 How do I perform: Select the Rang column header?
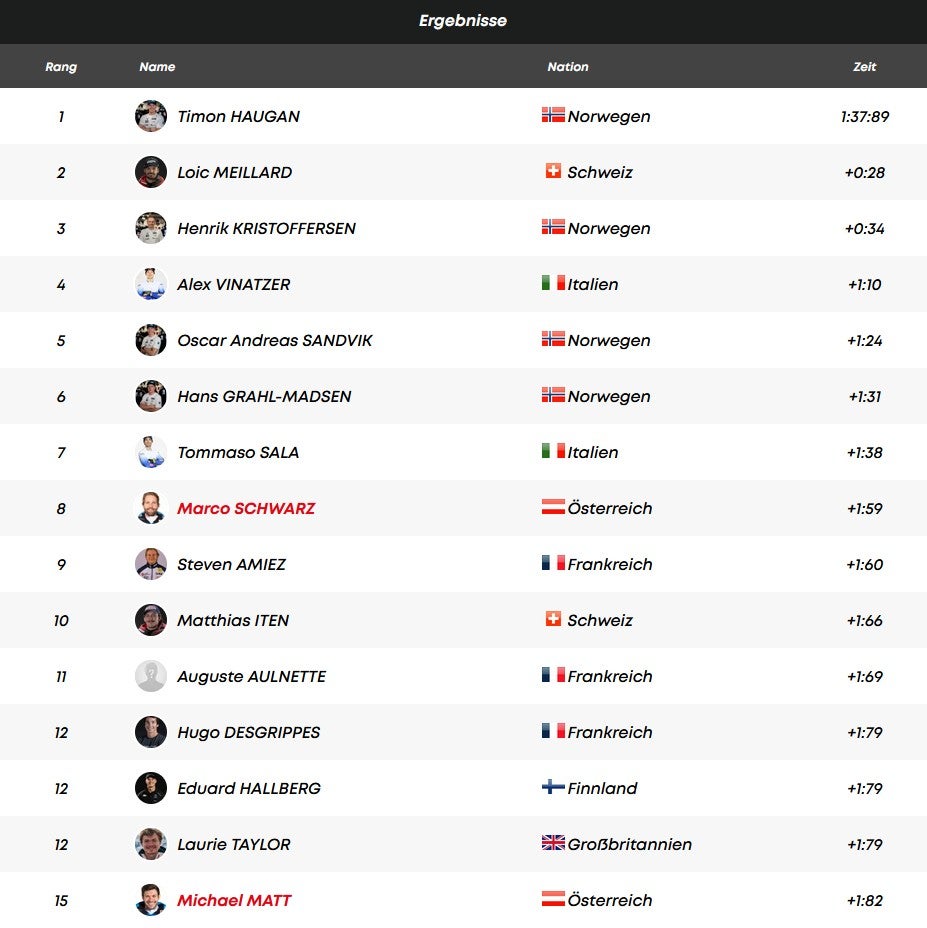[61, 67]
